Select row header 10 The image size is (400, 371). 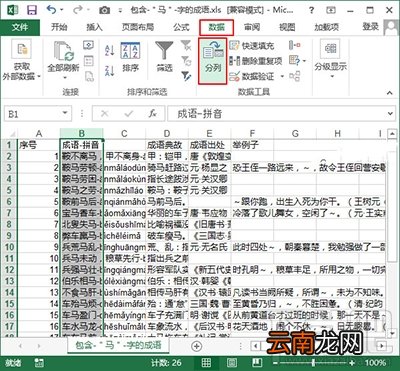9,247
